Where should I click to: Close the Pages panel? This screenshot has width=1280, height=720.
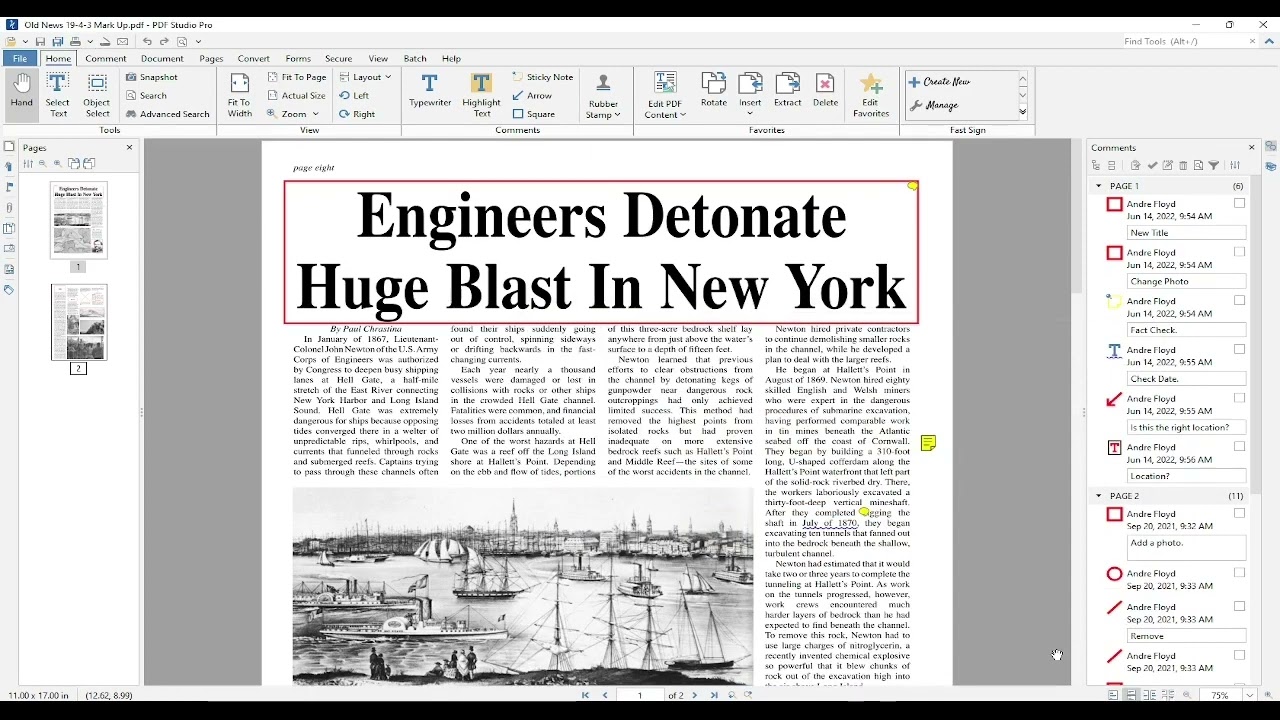pyautogui.click(x=129, y=147)
